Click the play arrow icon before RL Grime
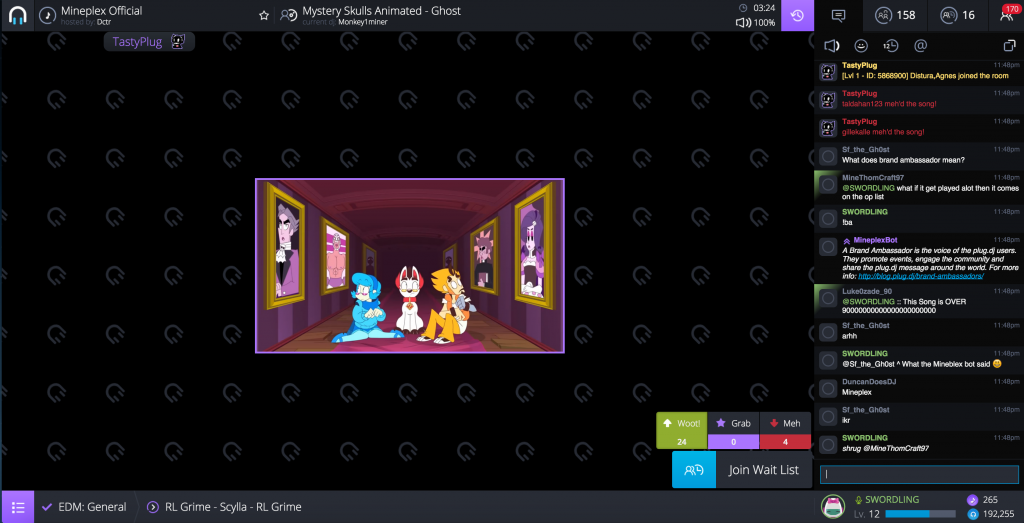The width and height of the screenshot is (1024, 523). [x=153, y=507]
